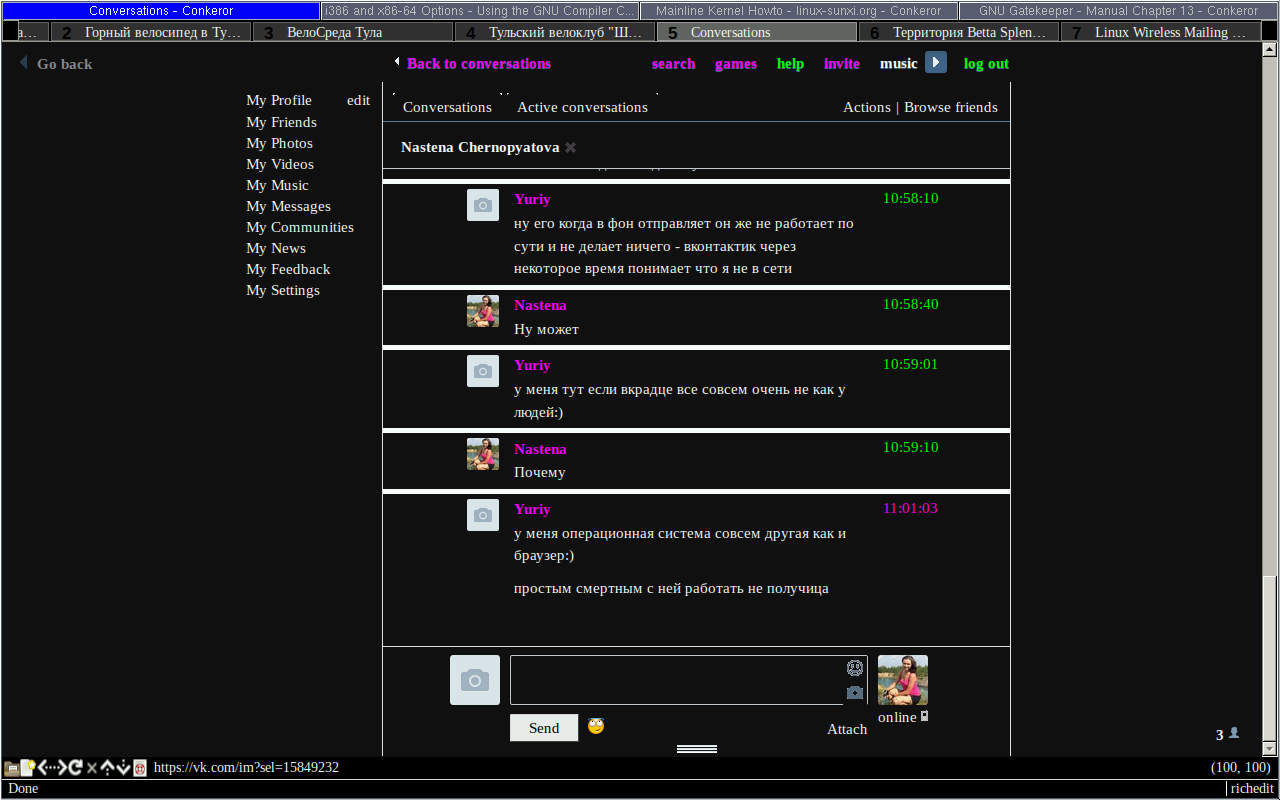1280x800 pixels.
Task: Open My Profile in sidebar
Action: 279,100
